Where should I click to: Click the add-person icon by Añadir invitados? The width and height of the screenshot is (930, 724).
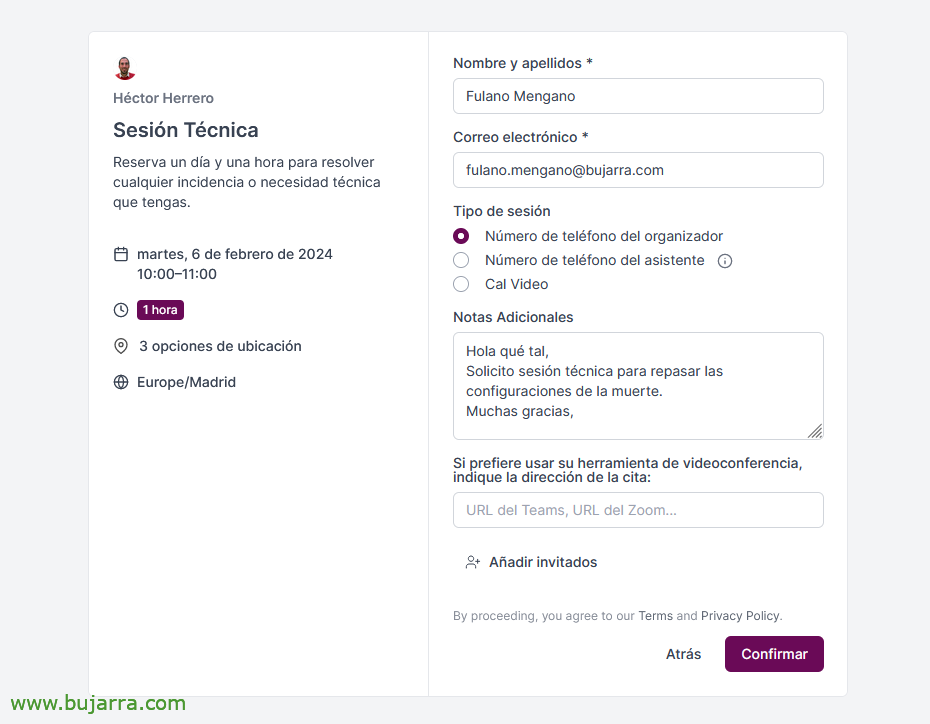pyautogui.click(x=473, y=562)
